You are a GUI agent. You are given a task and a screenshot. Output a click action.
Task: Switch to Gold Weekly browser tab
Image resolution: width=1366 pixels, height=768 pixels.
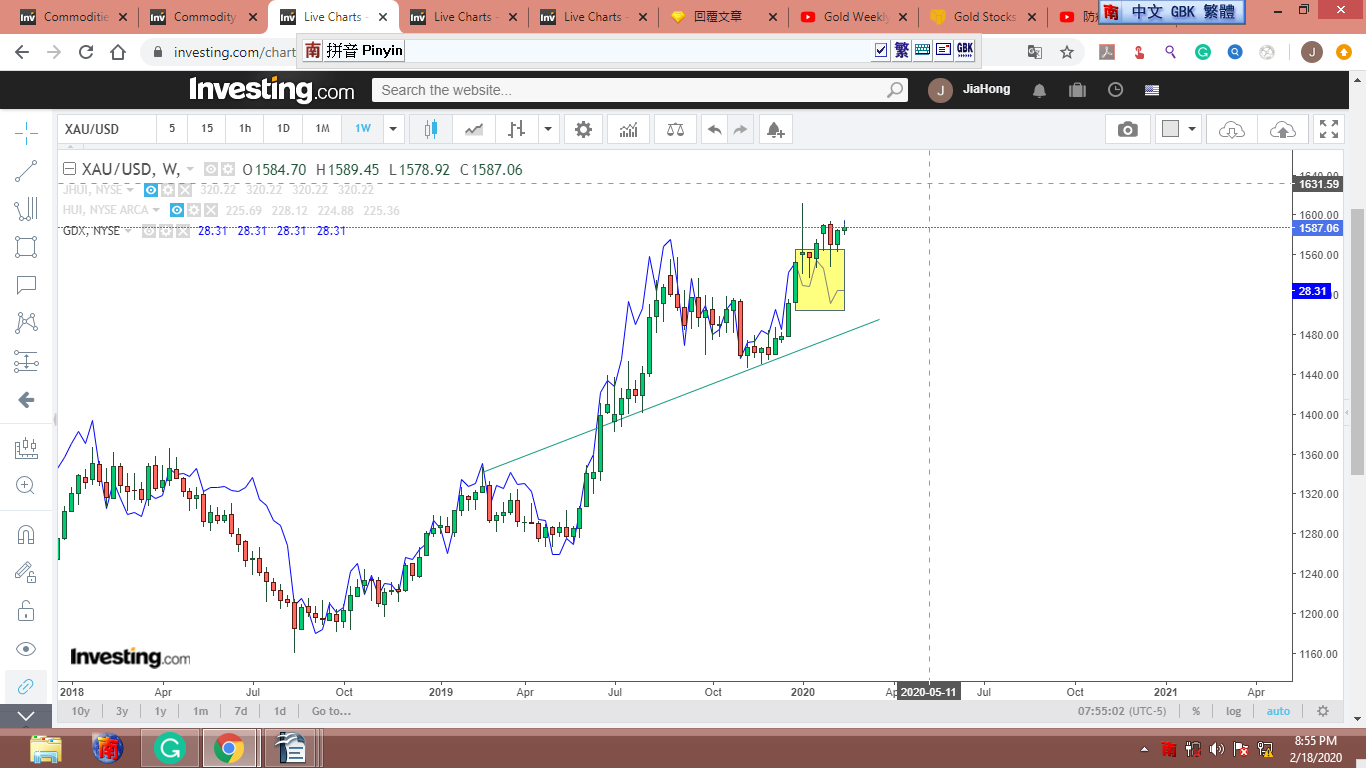coord(848,17)
